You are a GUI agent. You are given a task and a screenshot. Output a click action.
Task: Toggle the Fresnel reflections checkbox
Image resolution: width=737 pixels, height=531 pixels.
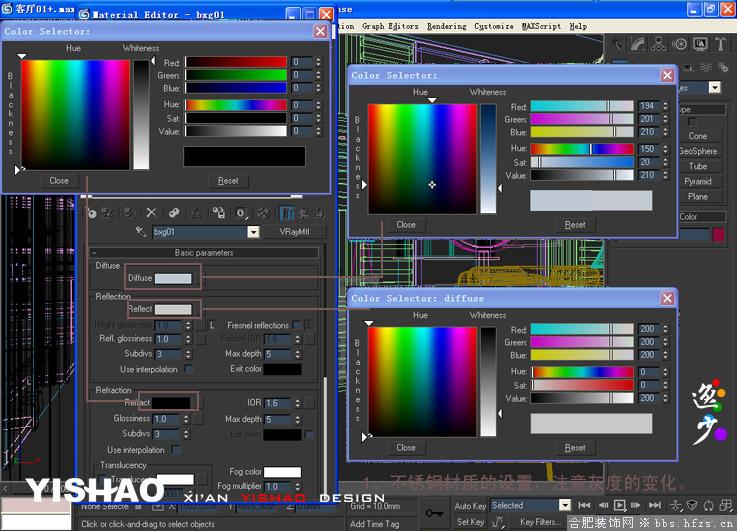(296, 325)
